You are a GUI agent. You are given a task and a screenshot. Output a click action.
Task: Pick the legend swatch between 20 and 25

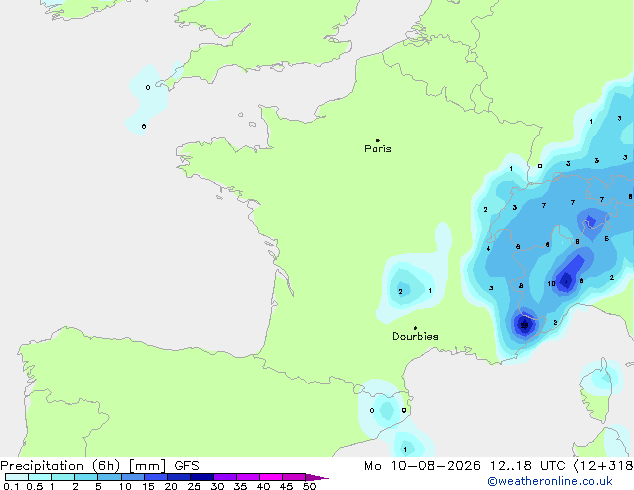pyautogui.click(x=179, y=477)
